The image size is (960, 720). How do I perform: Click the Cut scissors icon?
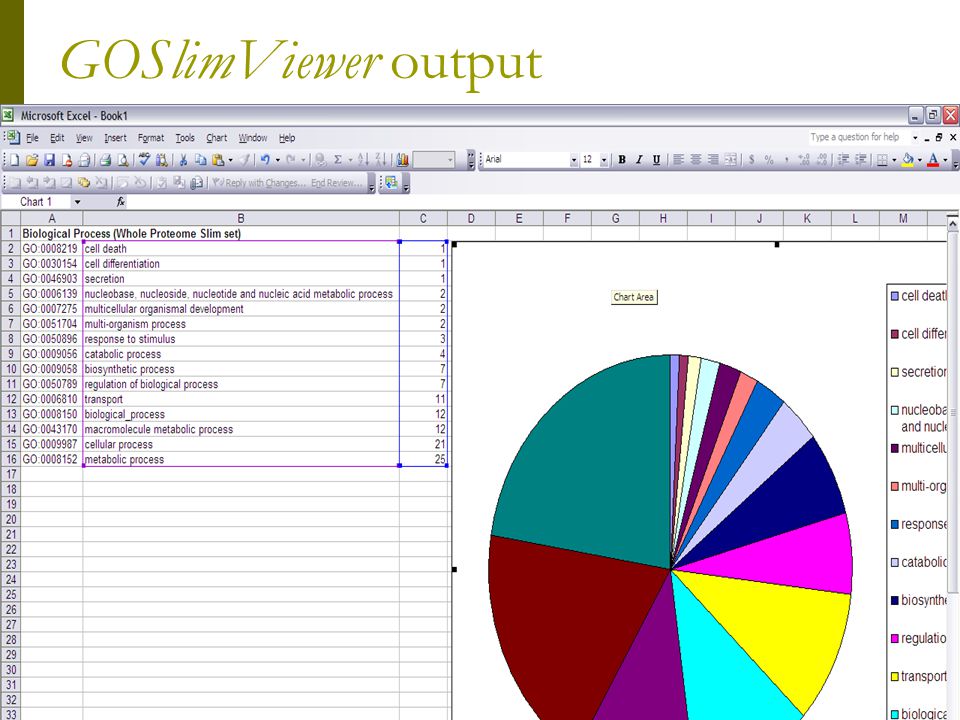[183, 160]
